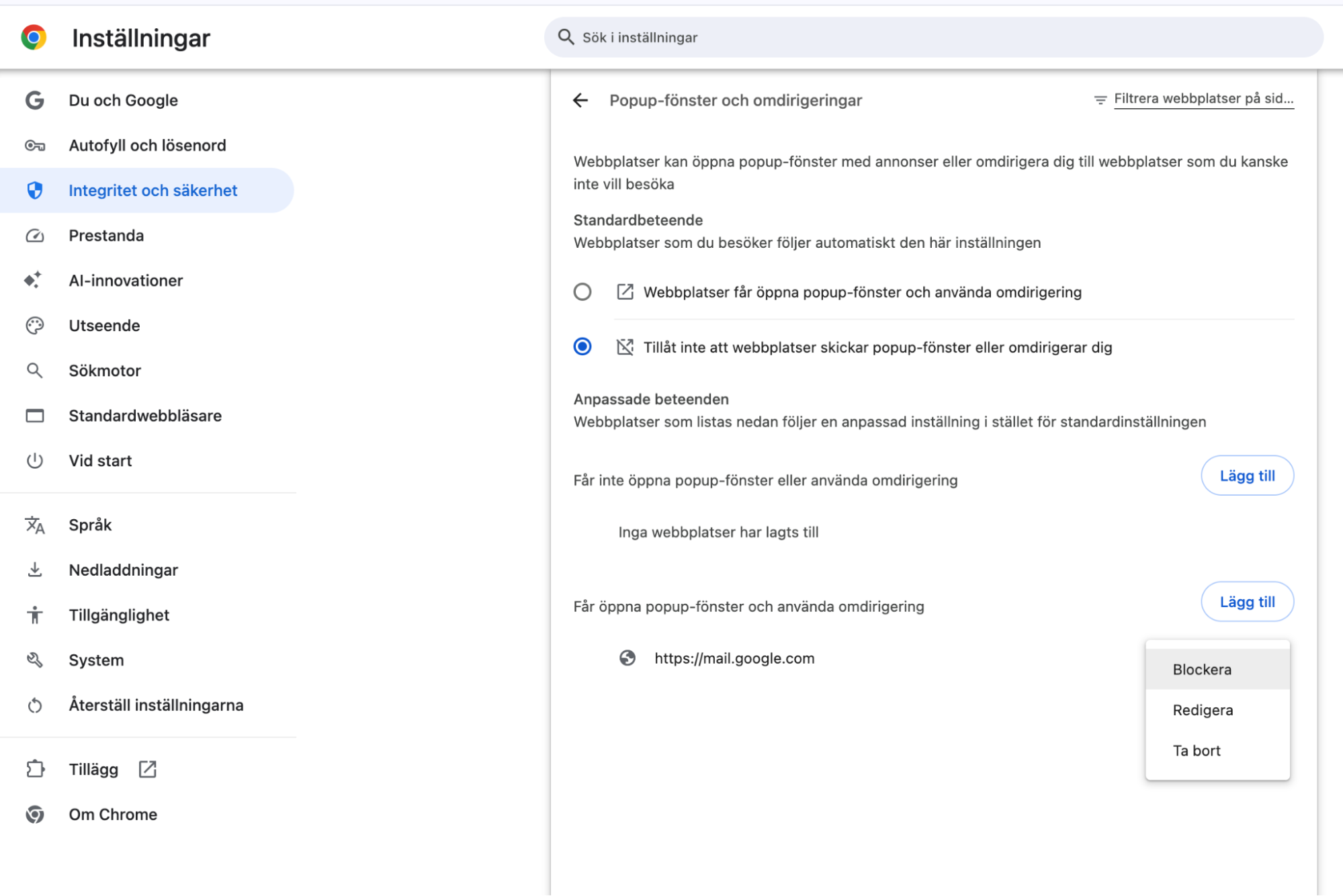1343x896 pixels.
Task: Click the wrench icon for System
Action: (x=35, y=660)
